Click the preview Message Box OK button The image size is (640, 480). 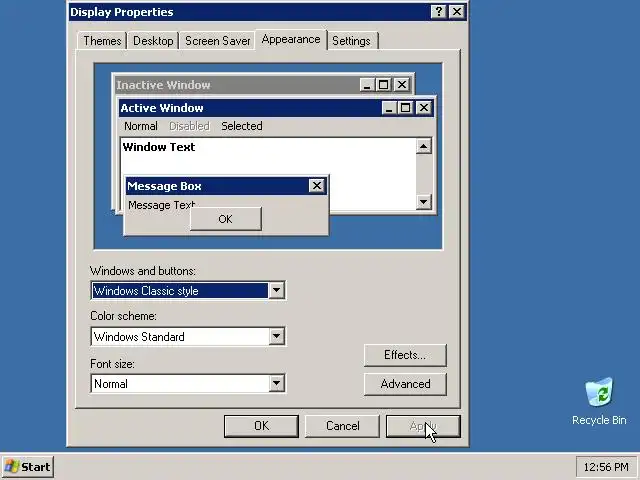226,219
